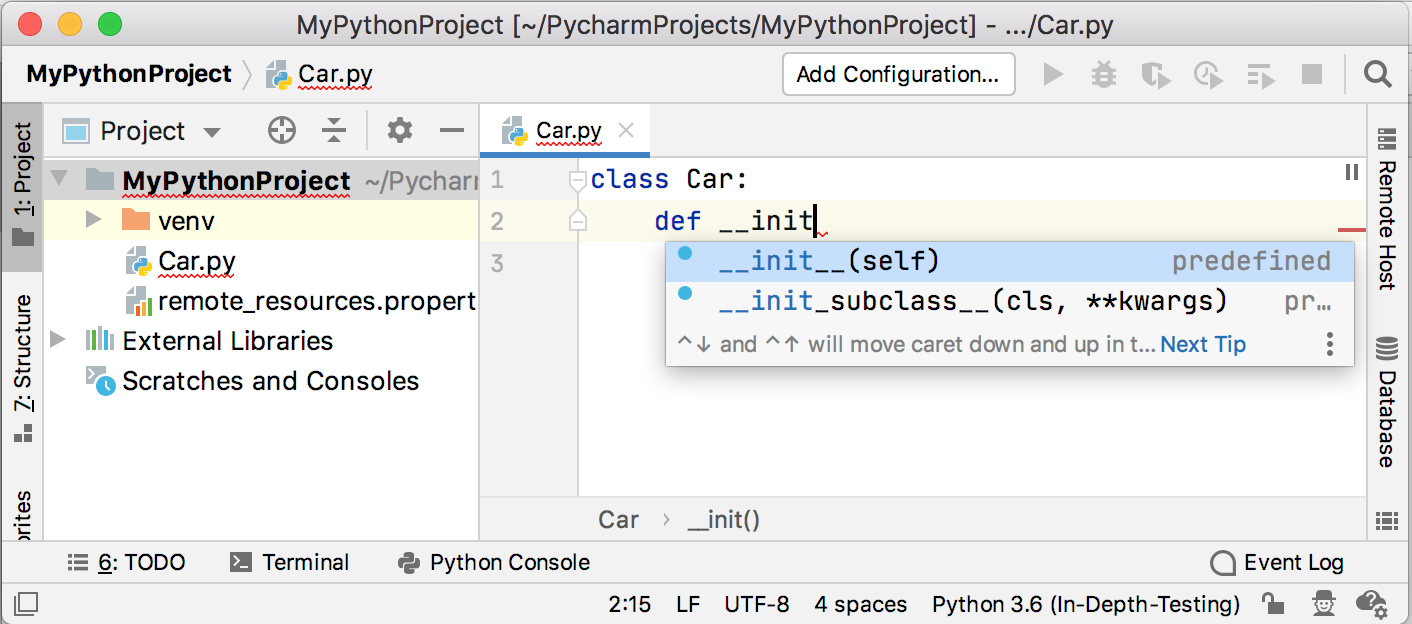Image resolution: width=1412 pixels, height=624 pixels.
Task: Click the UTF-8 encoding indicator
Action: pyautogui.click(x=757, y=604)
